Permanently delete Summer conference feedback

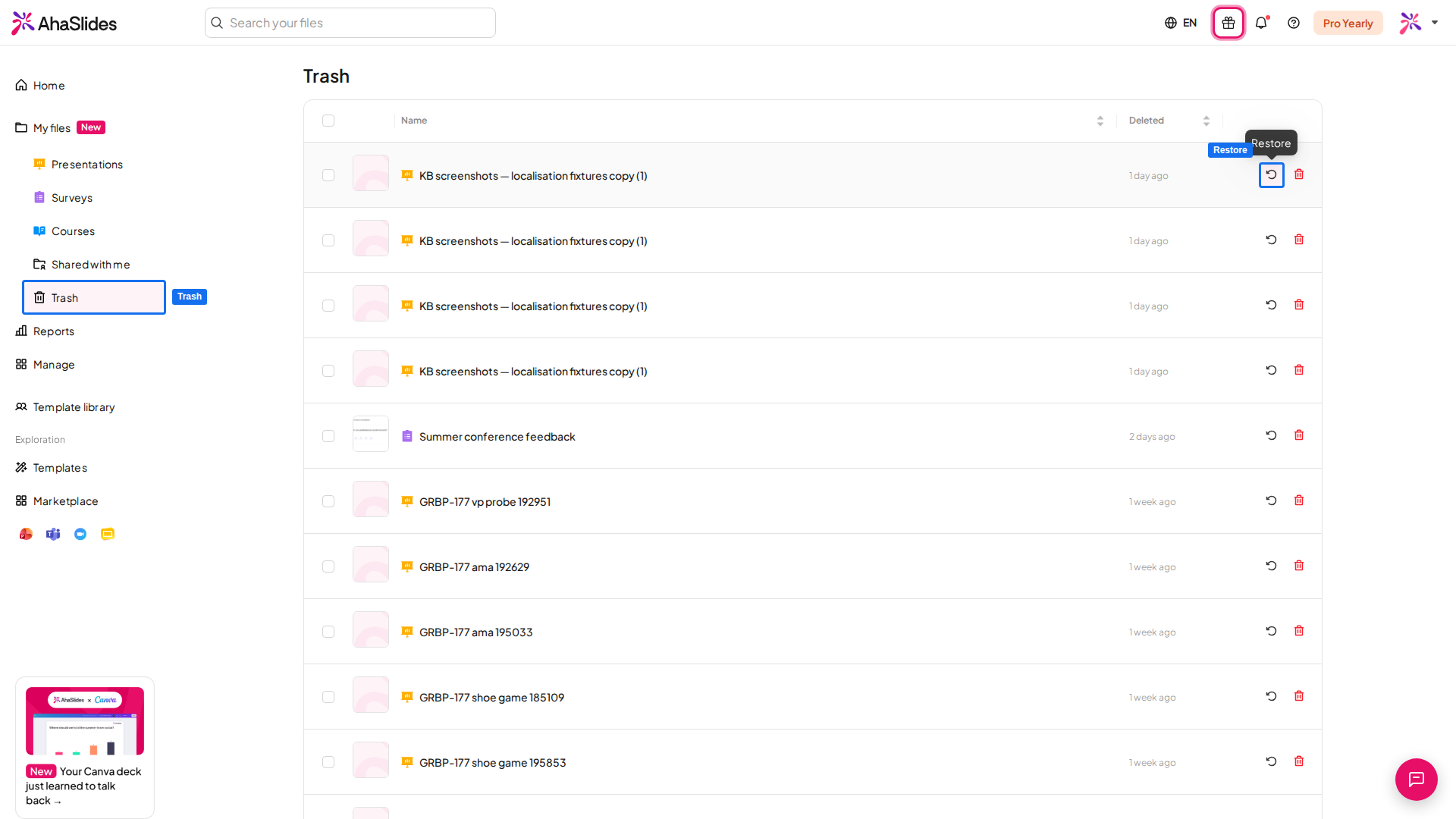click(x=1299, y=435)
